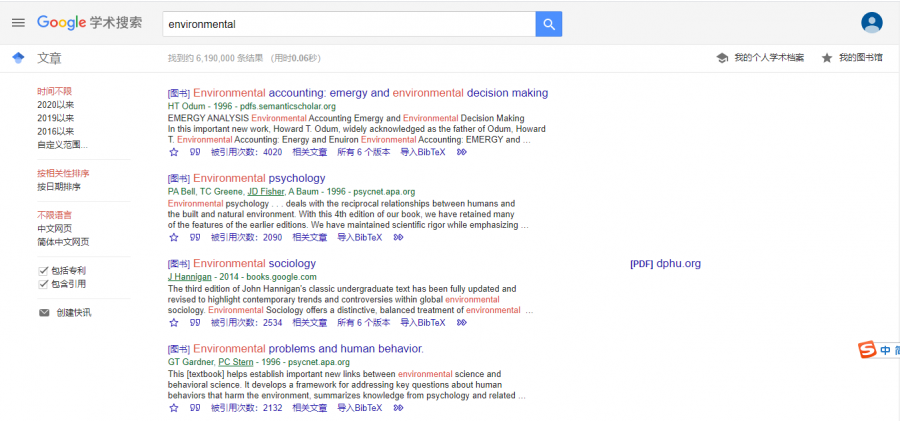
Task: Uncheck the 包含引用 checkbox
Action: tap(43, 284)
